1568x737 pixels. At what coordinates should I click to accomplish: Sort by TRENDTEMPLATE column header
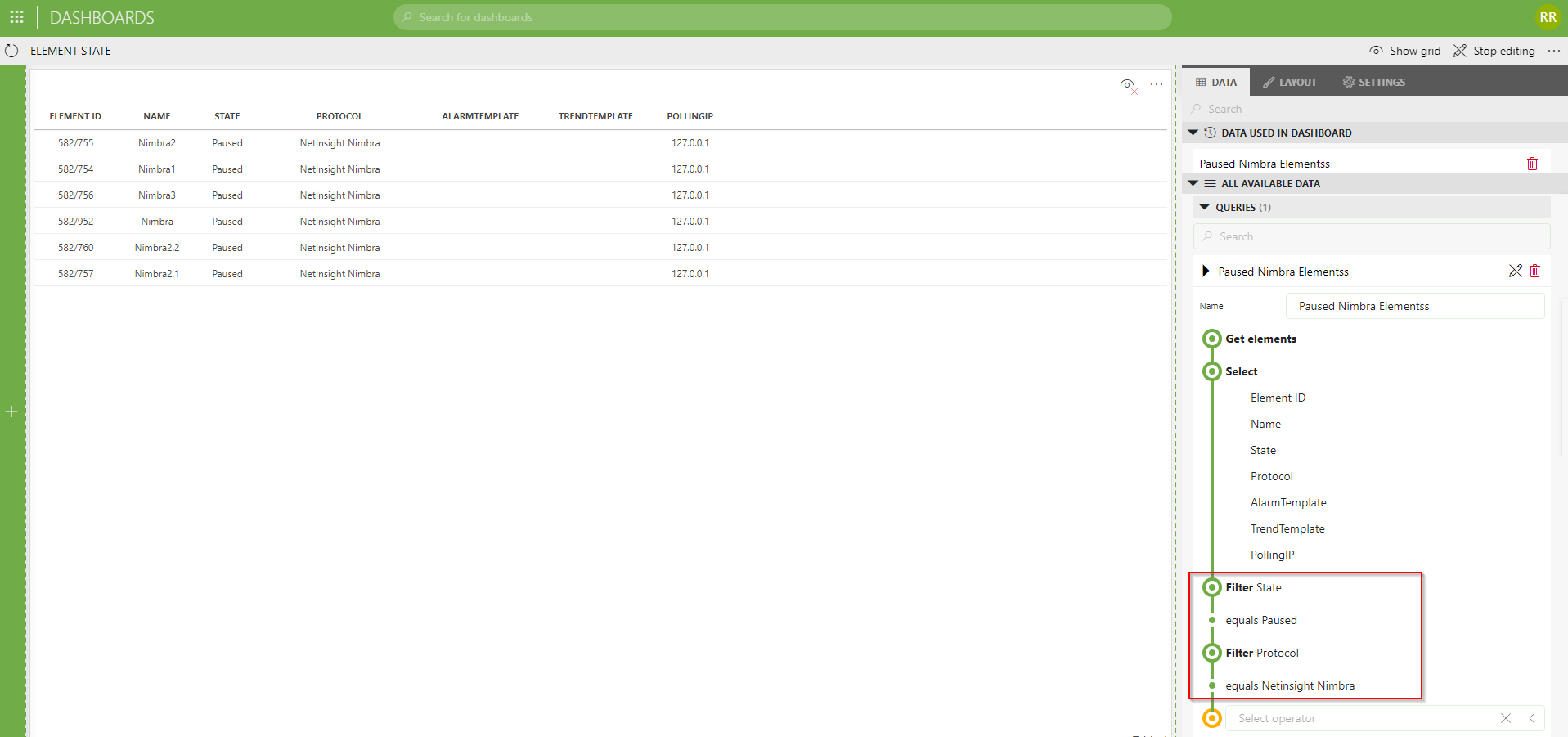coord(595,116)
